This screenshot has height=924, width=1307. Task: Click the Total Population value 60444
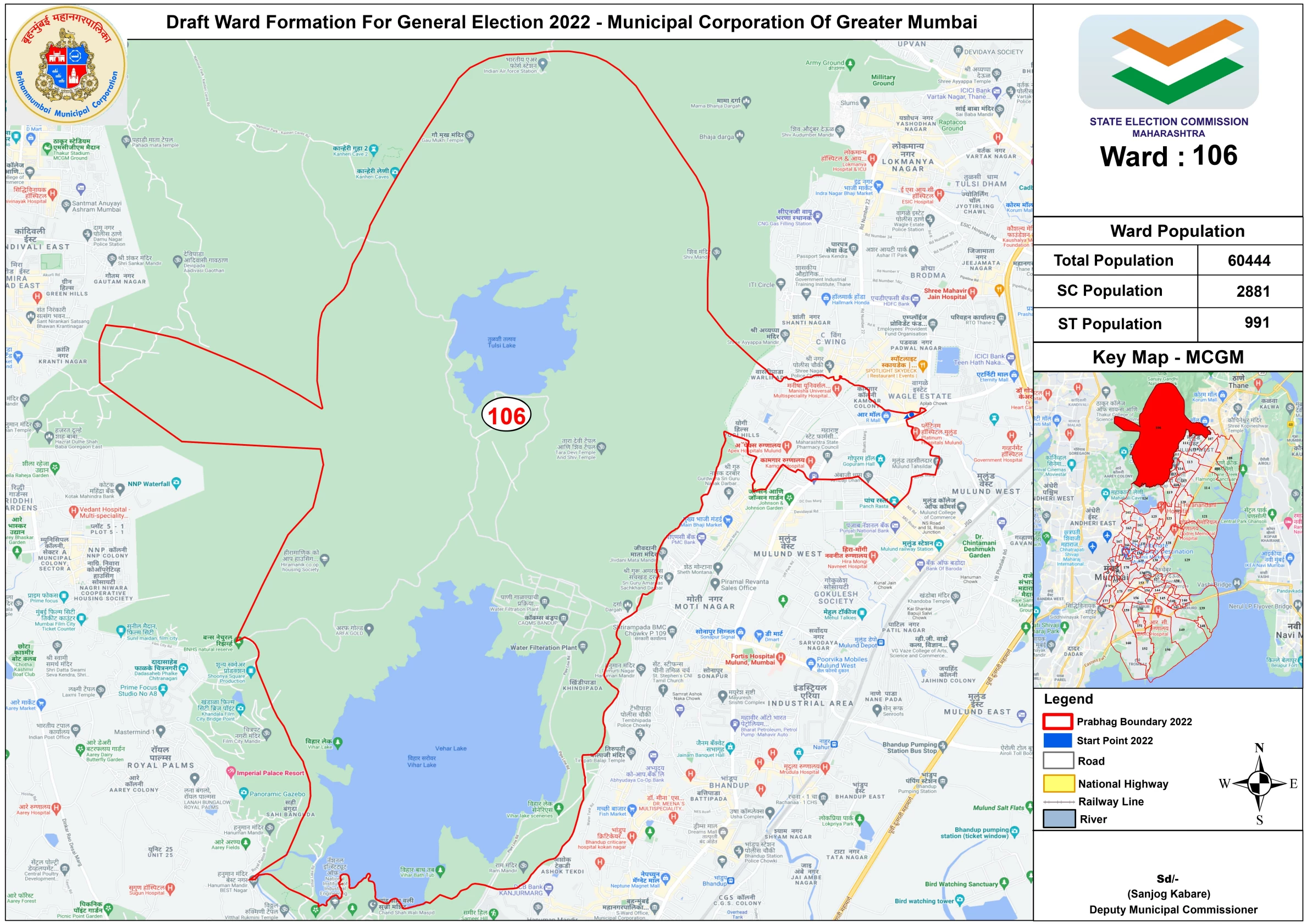tap(1249, 261)
